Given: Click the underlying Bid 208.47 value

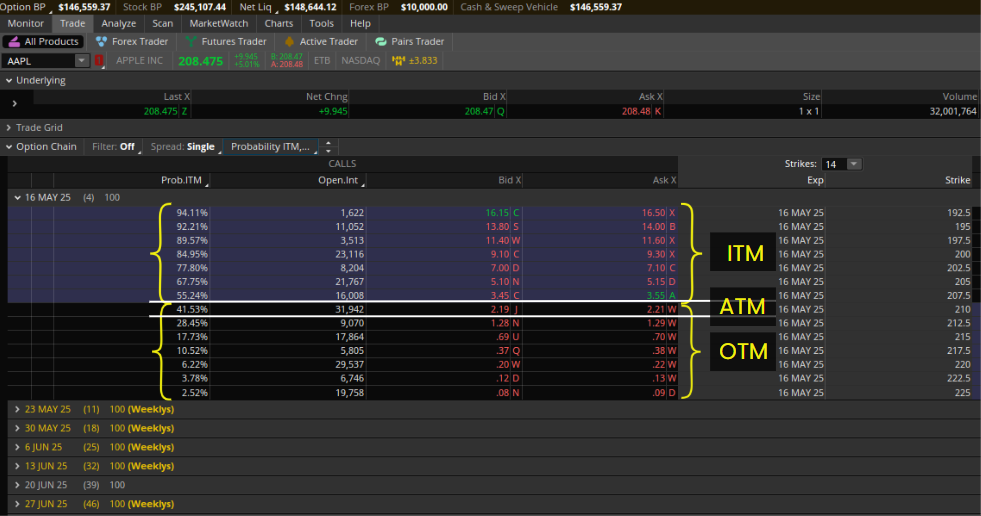Looking at the screenshot, I should 479,111.
